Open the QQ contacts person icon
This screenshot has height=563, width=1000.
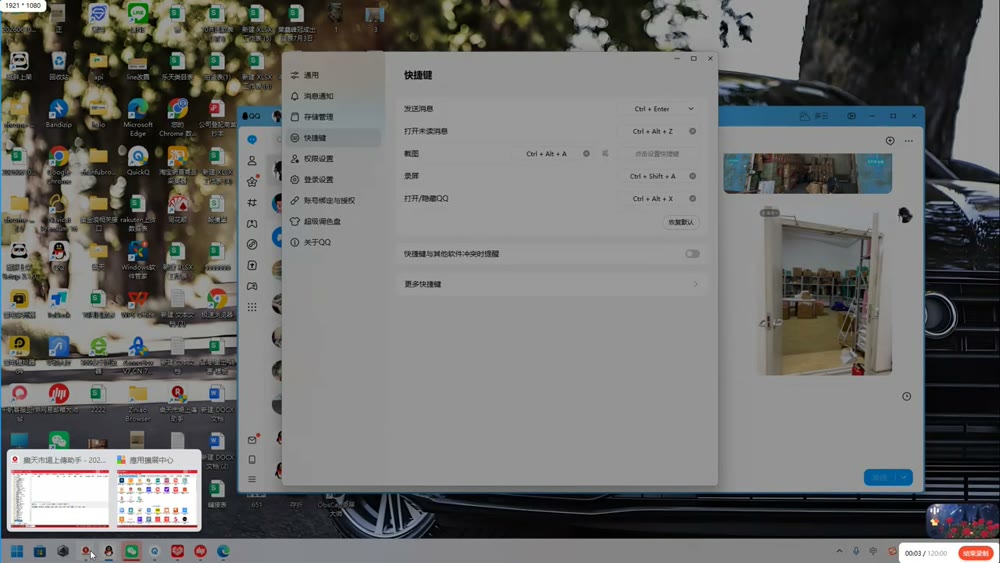pyautogui.click(x=252, y=161)
